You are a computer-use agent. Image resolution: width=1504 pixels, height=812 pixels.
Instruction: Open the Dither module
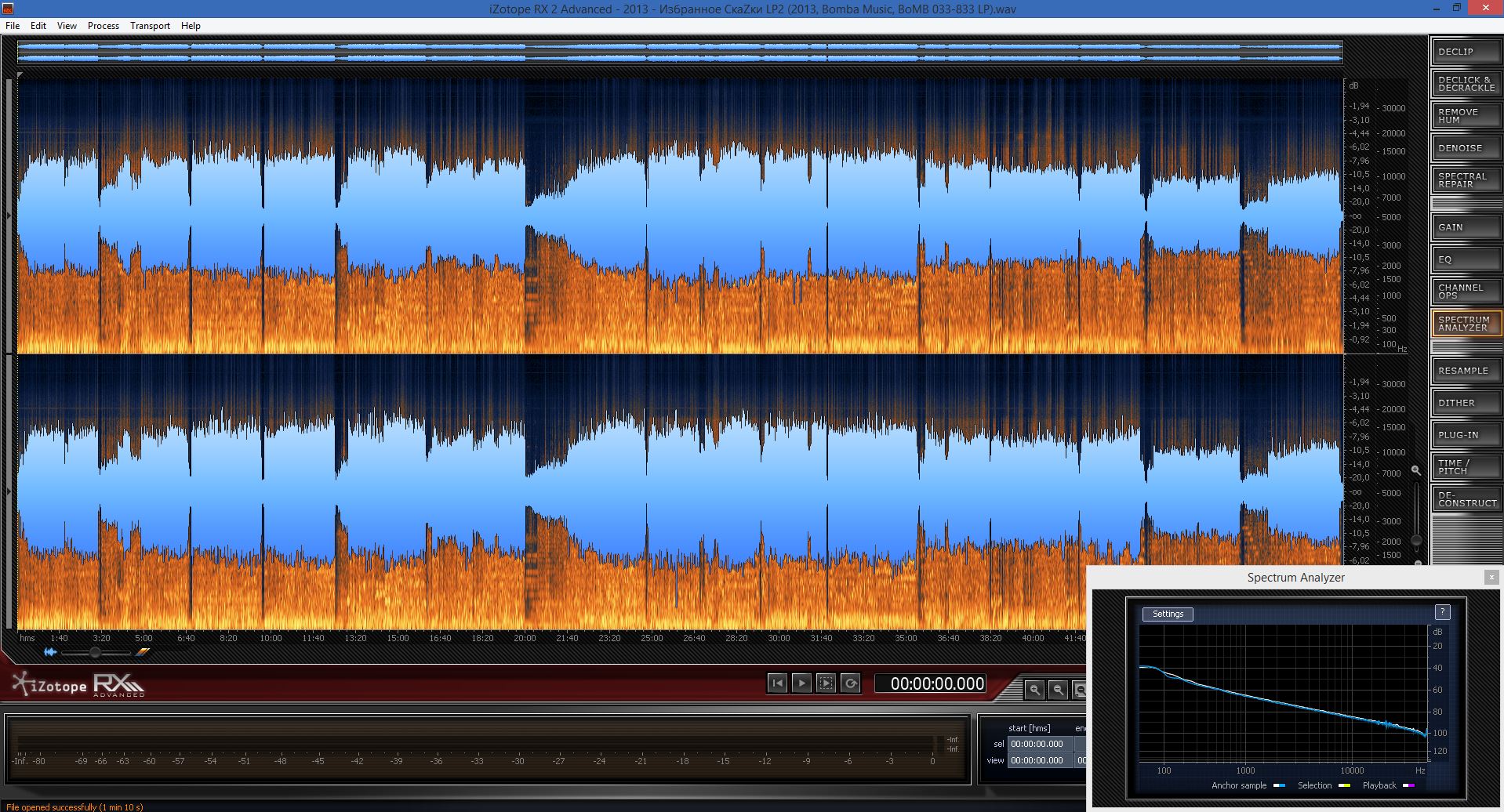(x=1466, y=403)
